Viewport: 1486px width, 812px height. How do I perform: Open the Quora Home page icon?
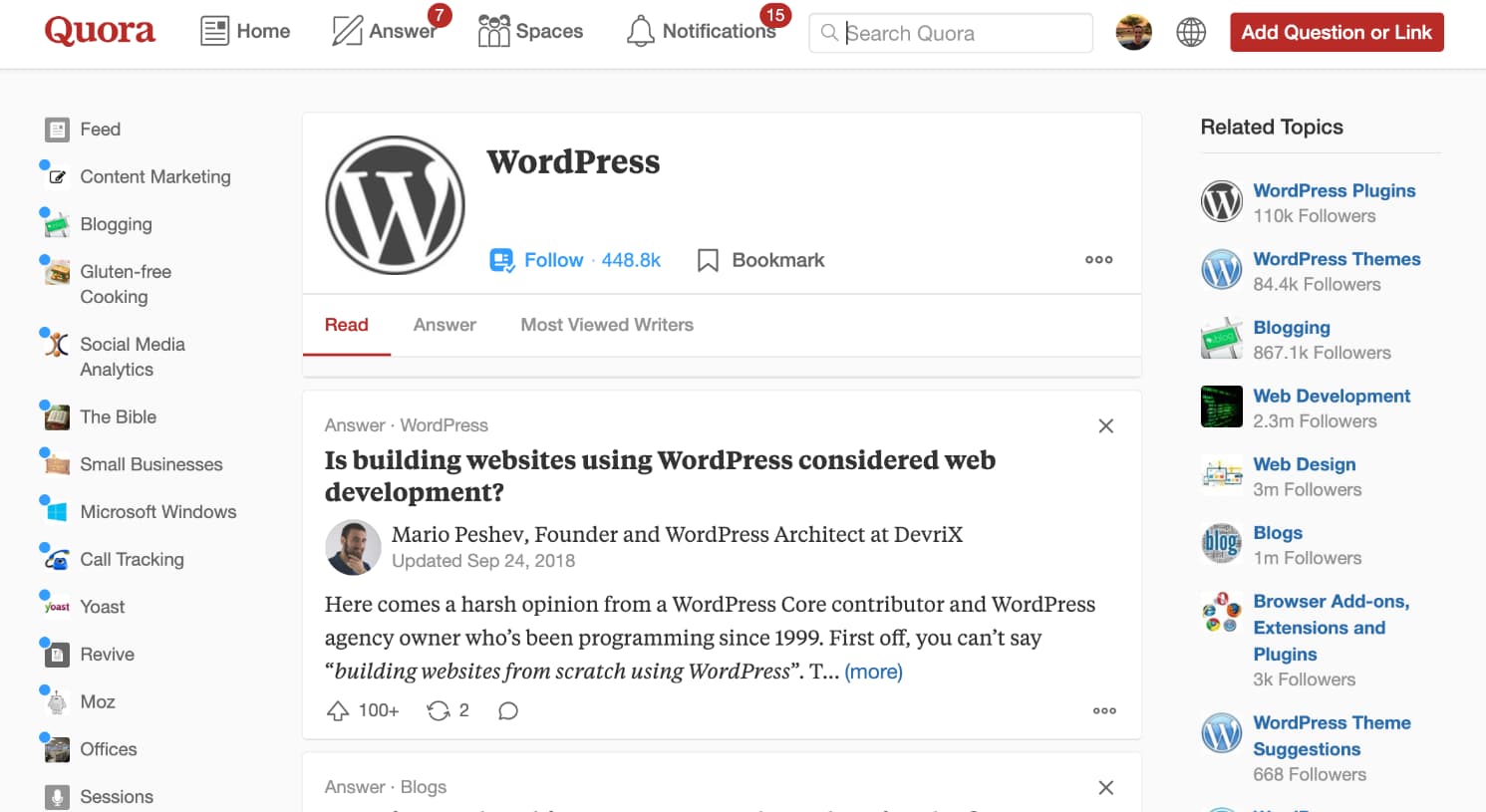point(213,31)
